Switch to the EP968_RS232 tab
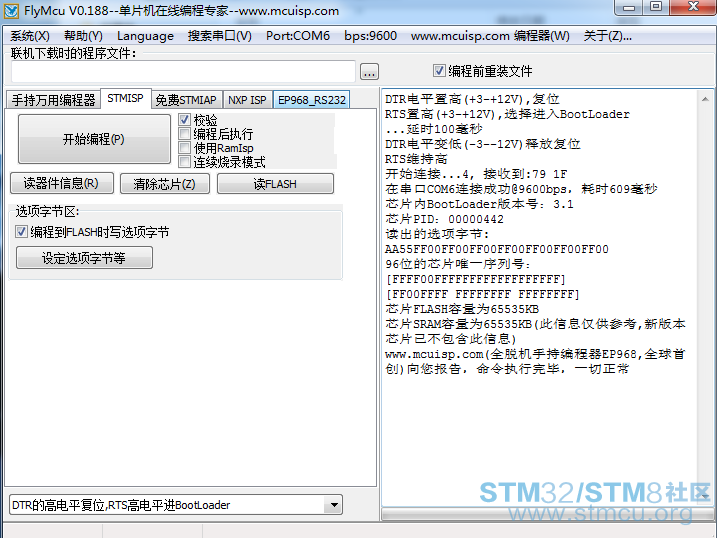The image size is (717, 538). pos(312,100)
